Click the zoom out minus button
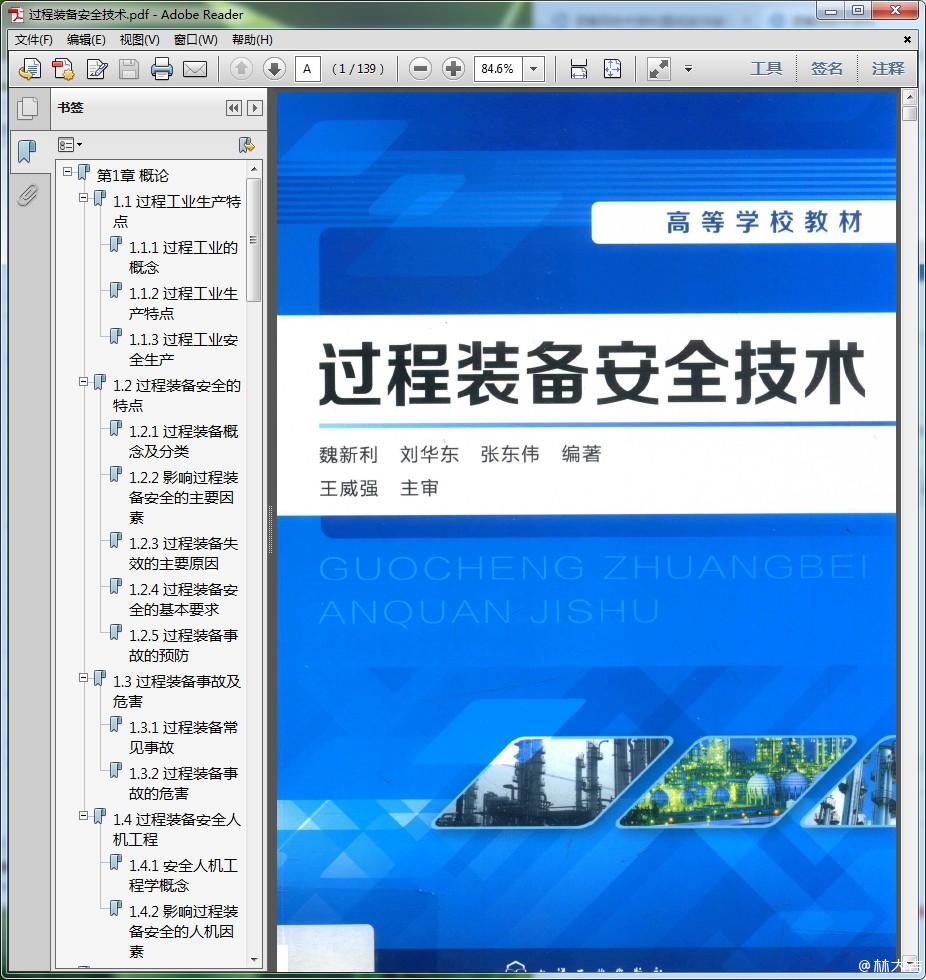Screen dimensions: 926x980 (421, 69)
